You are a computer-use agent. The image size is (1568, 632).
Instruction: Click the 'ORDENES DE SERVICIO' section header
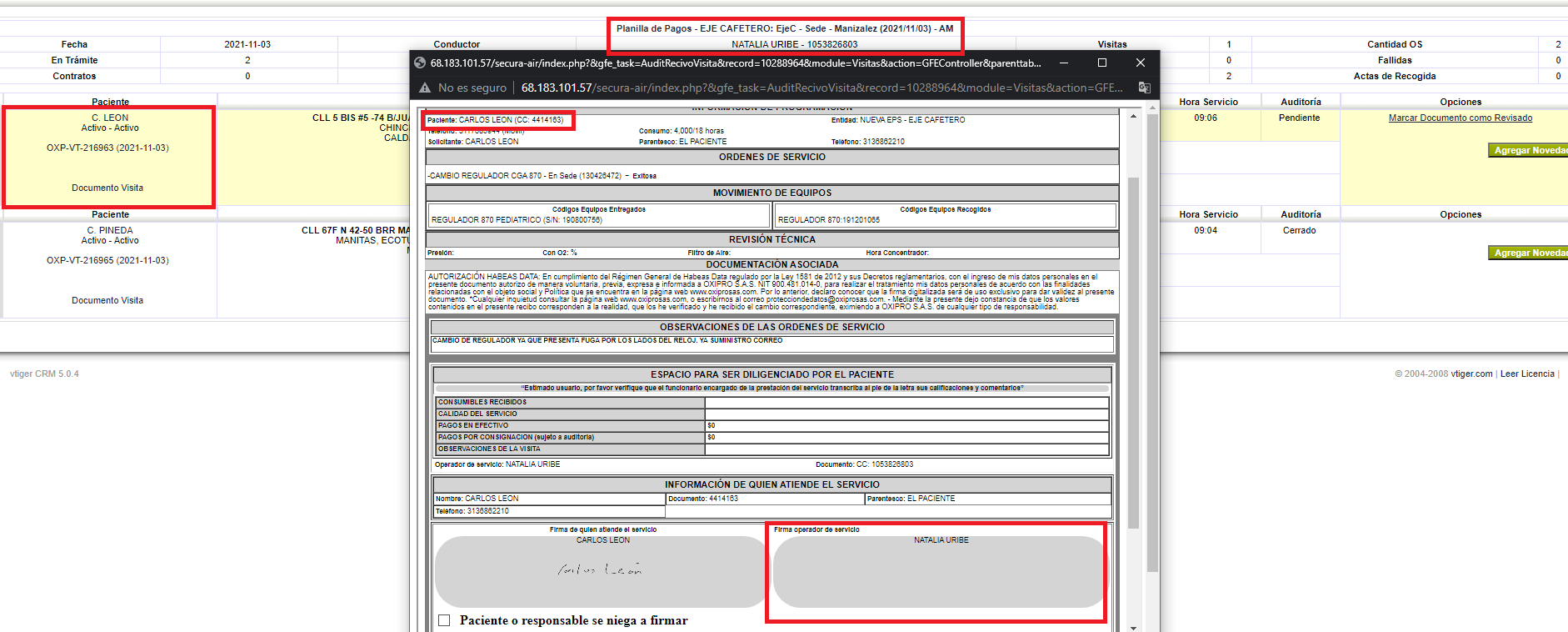coord(772,157)
